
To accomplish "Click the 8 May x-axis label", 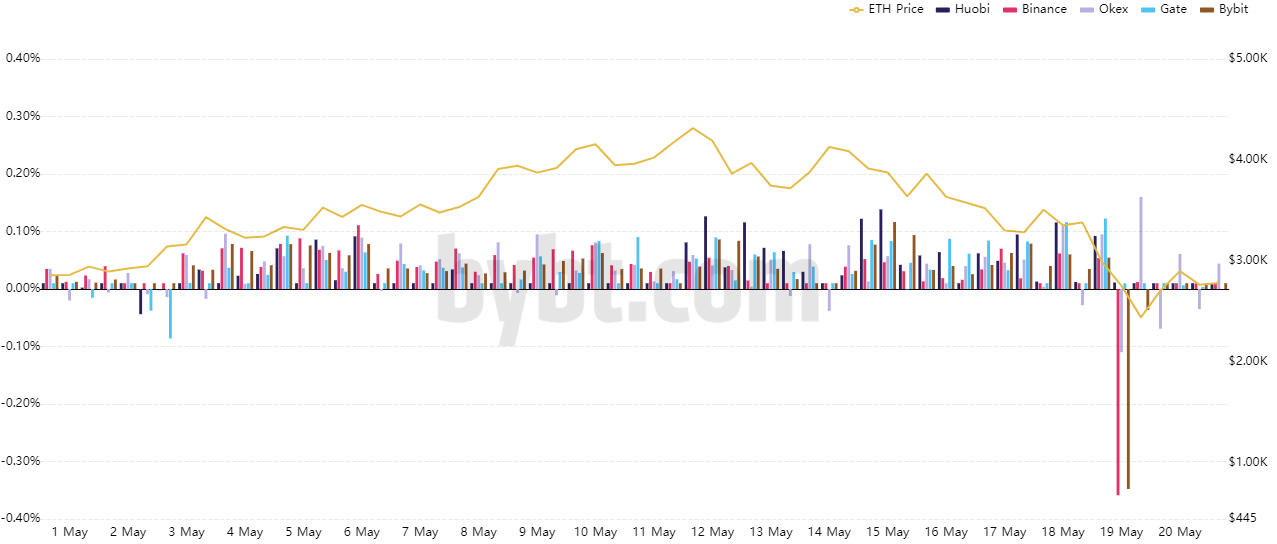I will pos(479,532).
